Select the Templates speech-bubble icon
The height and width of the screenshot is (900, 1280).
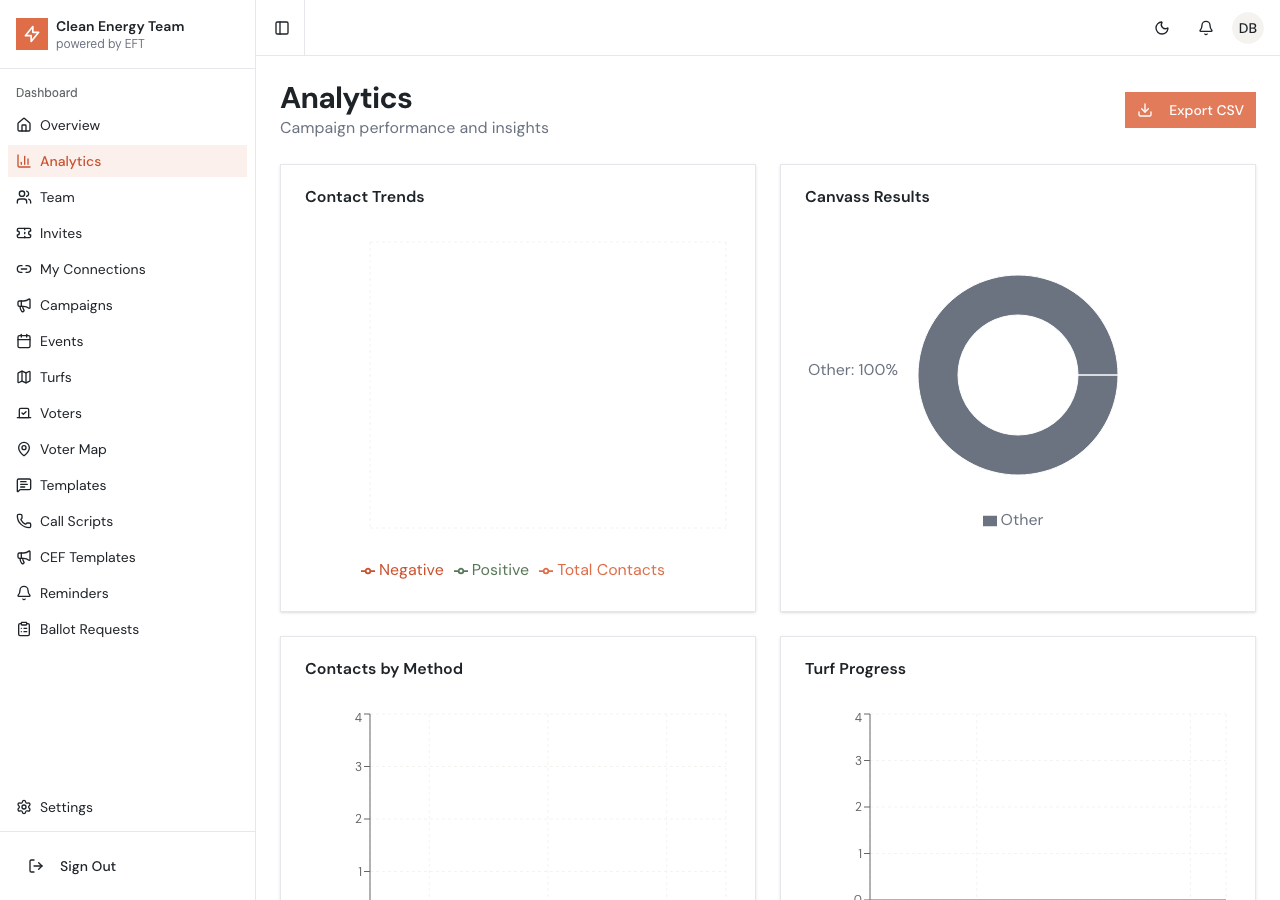23,485
